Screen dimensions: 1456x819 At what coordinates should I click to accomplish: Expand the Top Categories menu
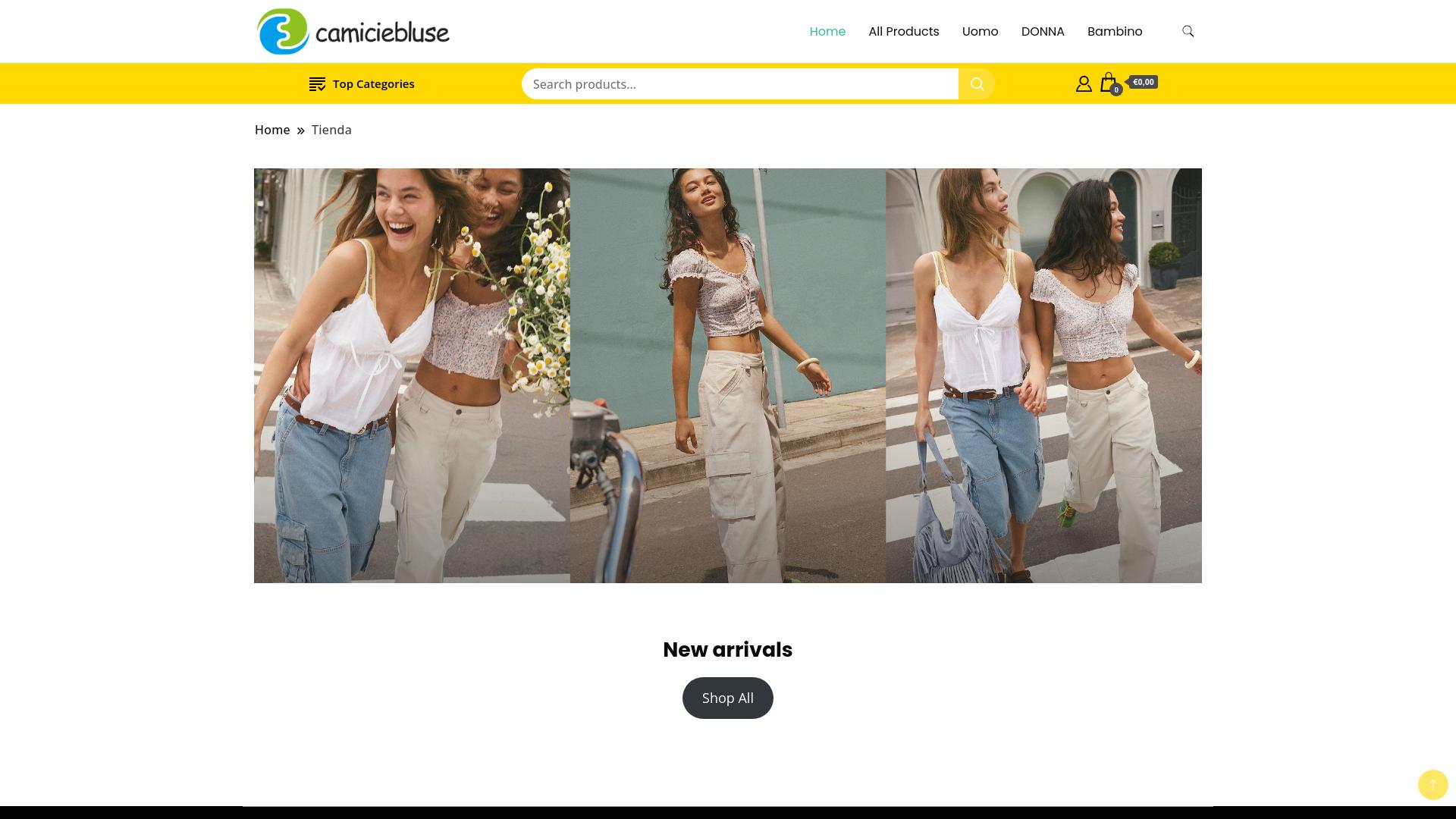pyautogui.click(x=362, y=84)
